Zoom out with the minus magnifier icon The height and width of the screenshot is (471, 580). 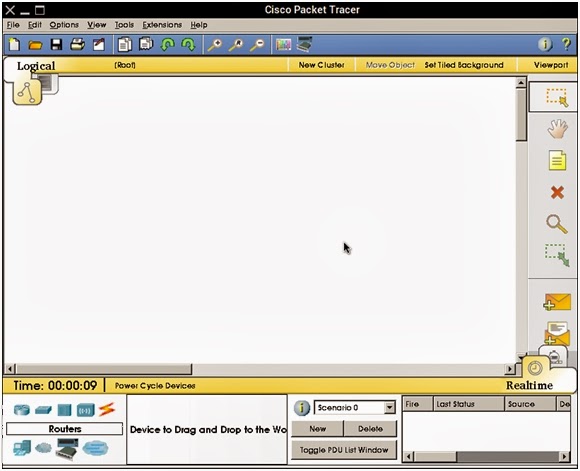pyautogui.click(x=257, y=45)
